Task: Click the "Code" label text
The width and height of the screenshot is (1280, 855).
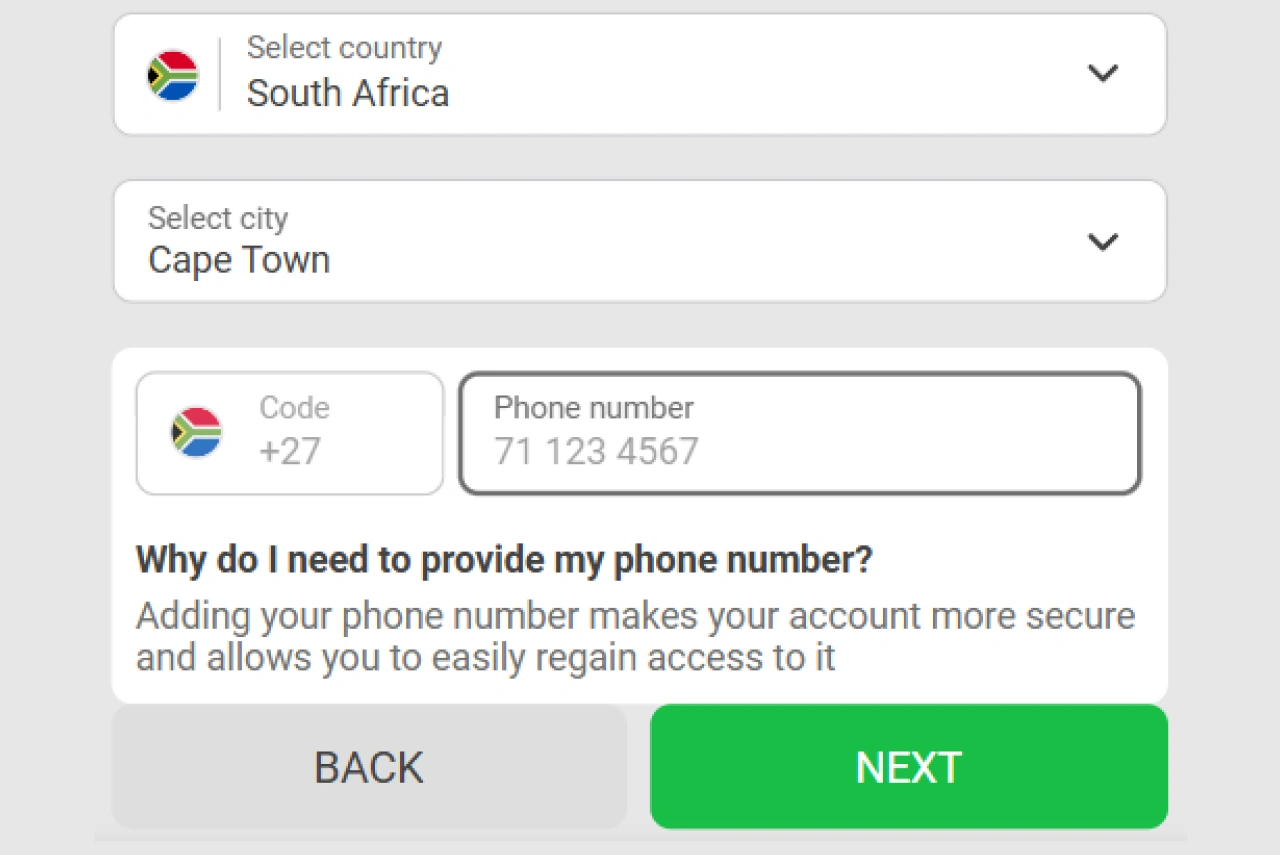Action: [x=294, y=407]
